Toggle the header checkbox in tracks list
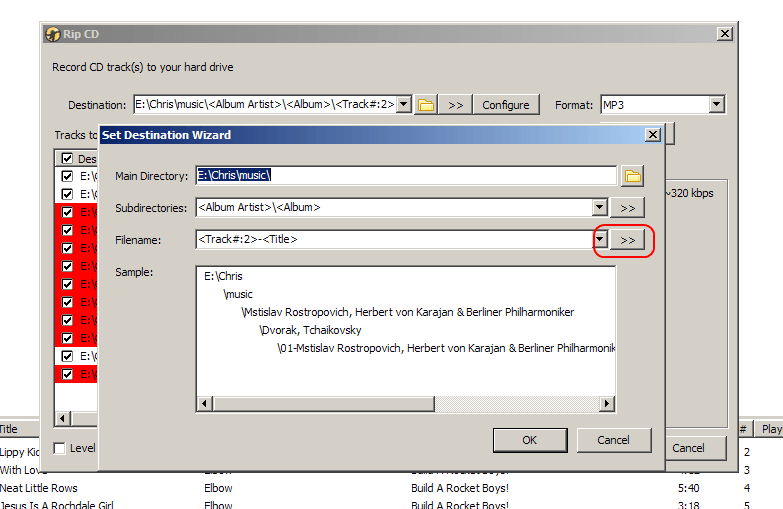783x509 pixels. (67, 158)
